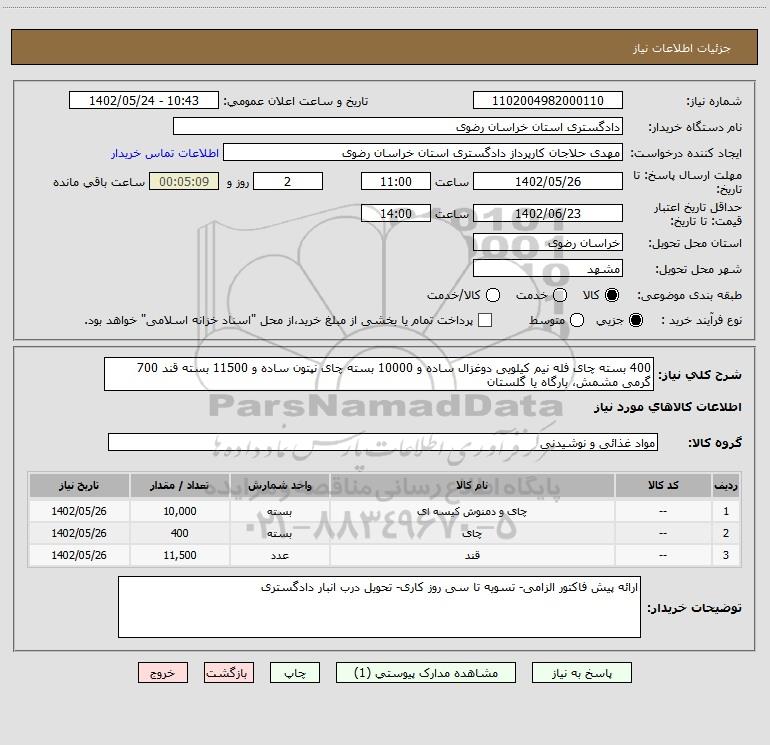Select the خدمت radio button
The height and width of the screenshot is (745, 770).
pos(560,296)
